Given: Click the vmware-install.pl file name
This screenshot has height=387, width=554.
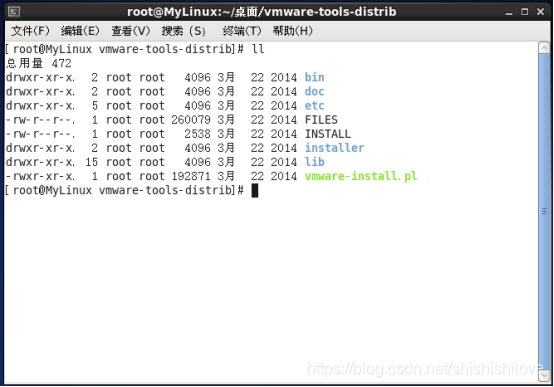Looking at the screenshot, I should [x=361, y=176].
